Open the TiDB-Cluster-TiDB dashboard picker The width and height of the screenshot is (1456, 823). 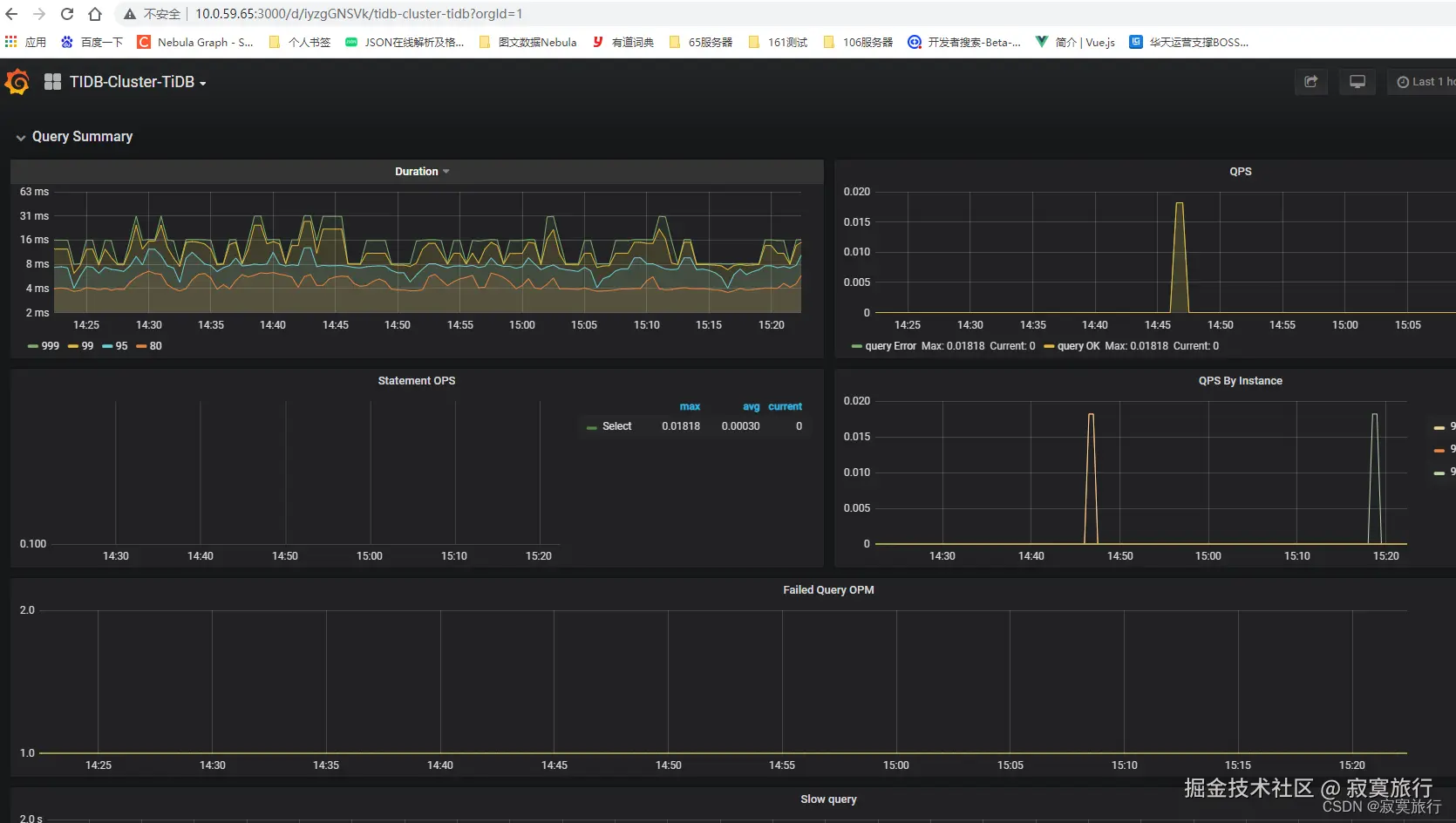[138, 82]
